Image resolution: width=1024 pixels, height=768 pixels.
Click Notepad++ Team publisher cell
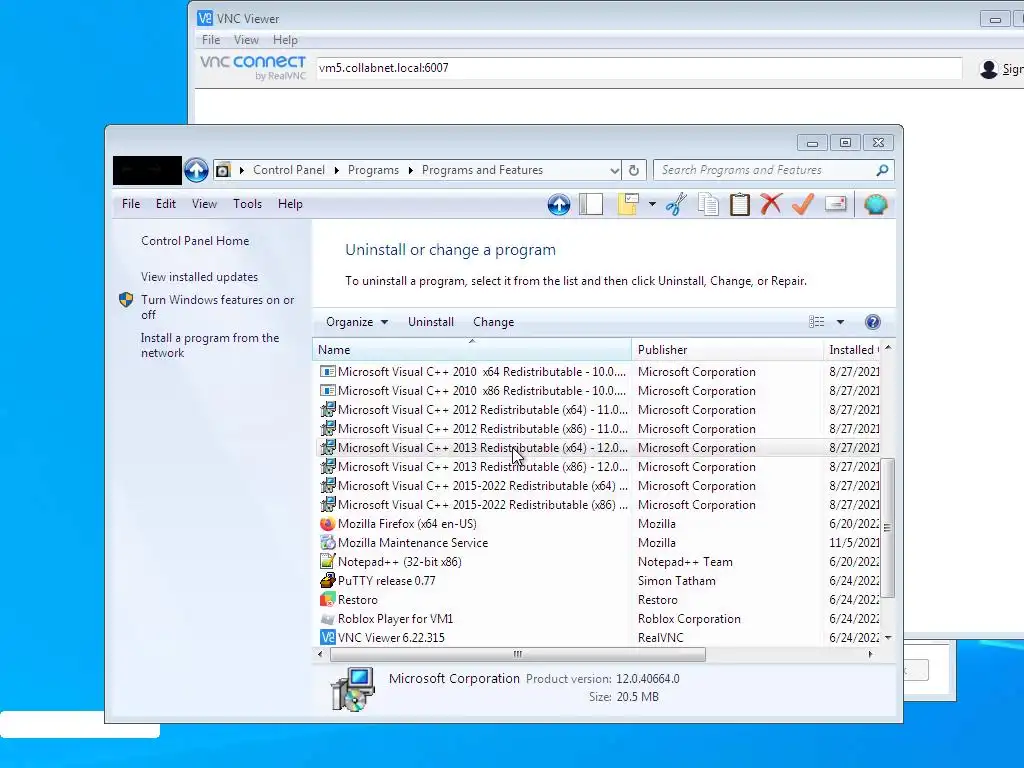point(685,562)
